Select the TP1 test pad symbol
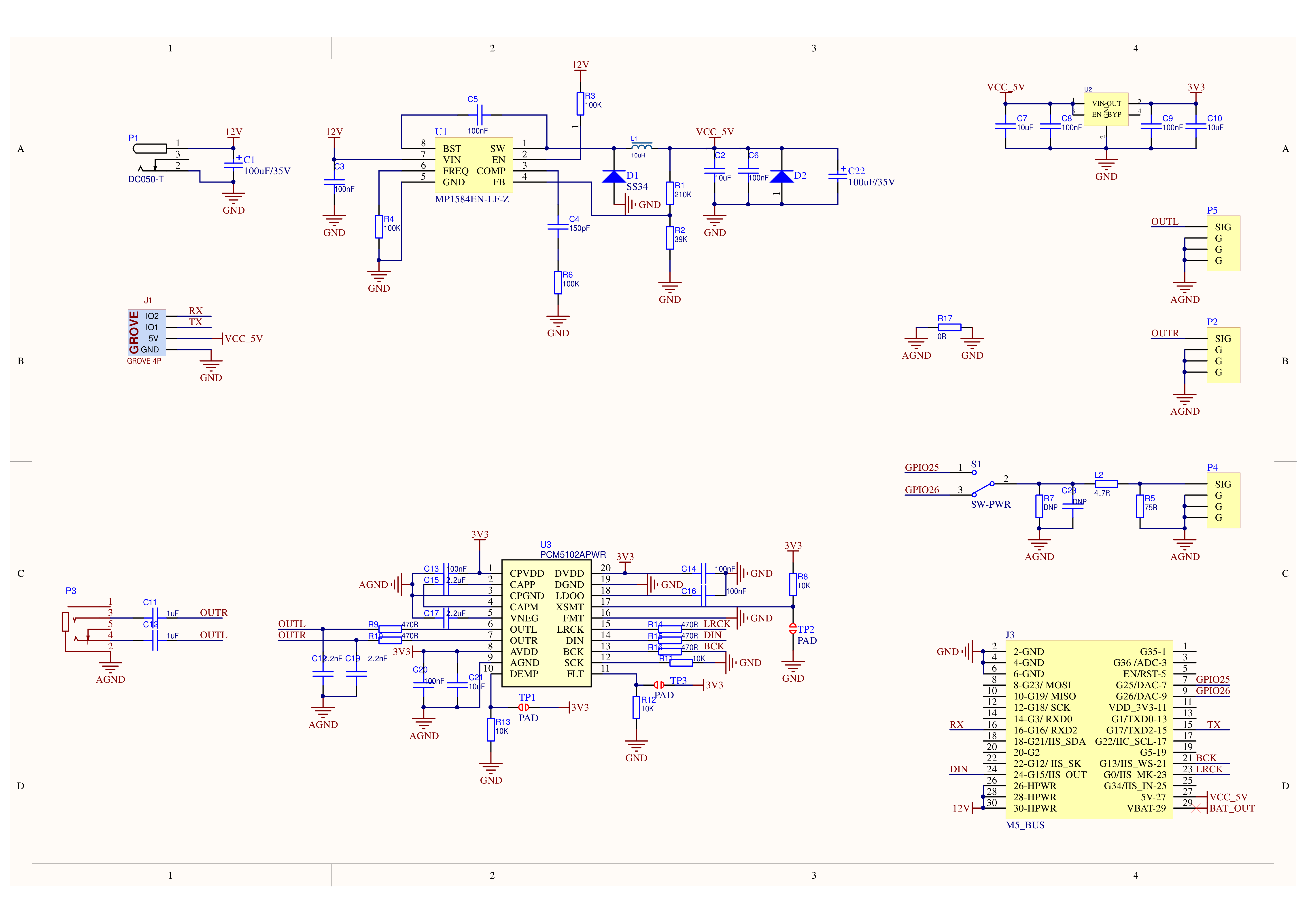 click(524, 708)
